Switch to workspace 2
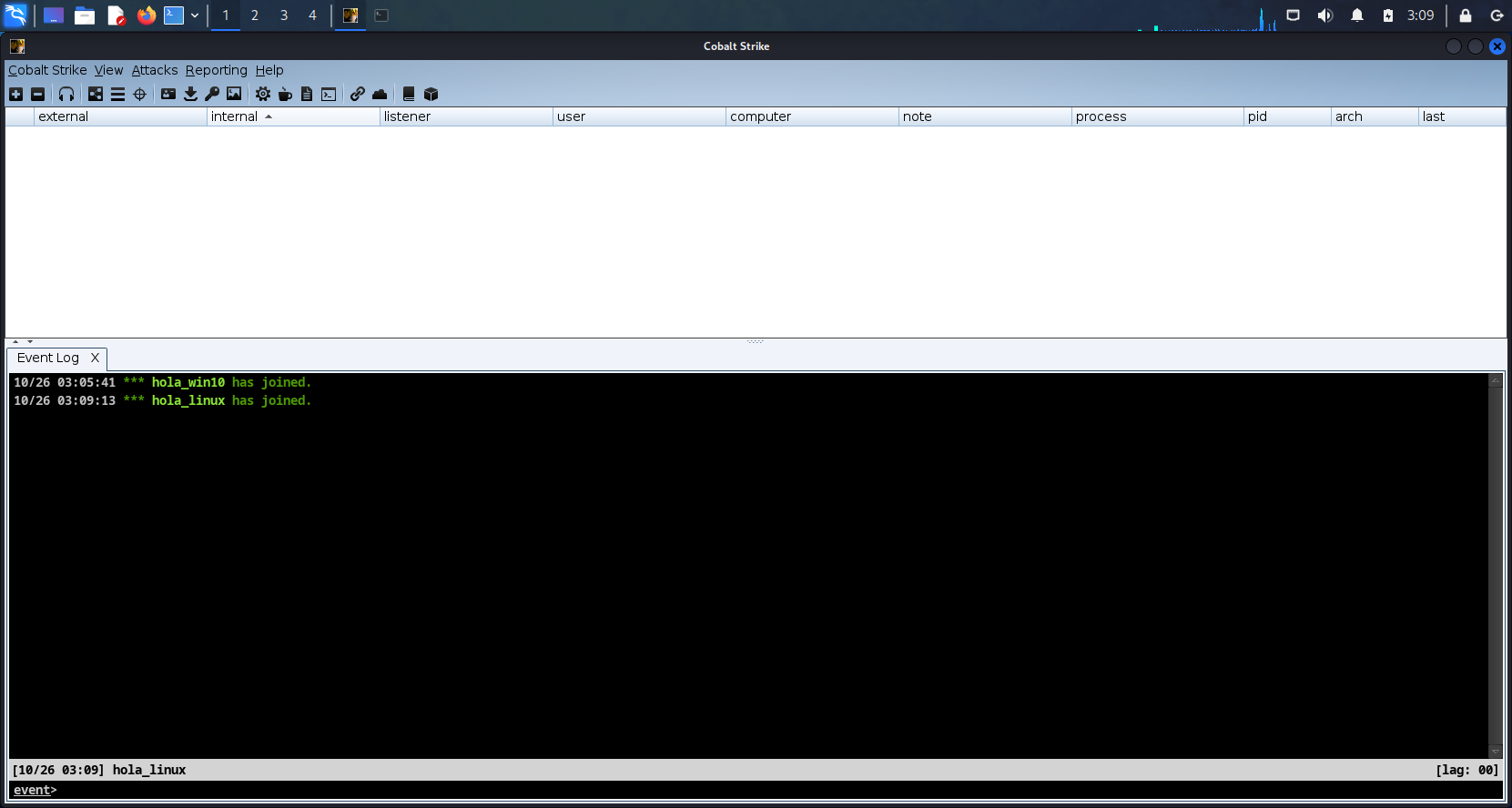Image resolution: width=1512 pixels, height=808 pixels. 255,15
